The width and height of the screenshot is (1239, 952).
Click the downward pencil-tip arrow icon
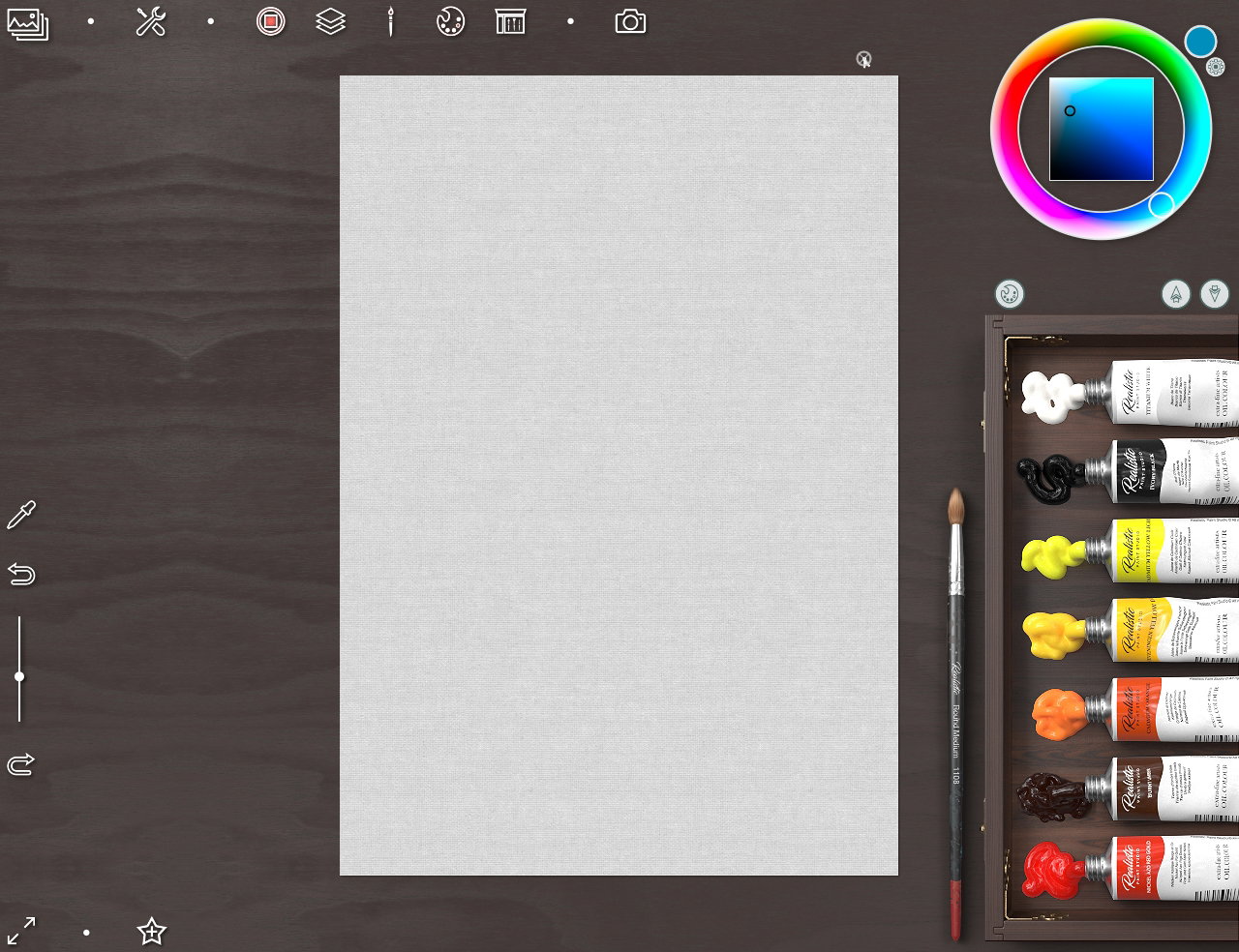[1215, 294]
